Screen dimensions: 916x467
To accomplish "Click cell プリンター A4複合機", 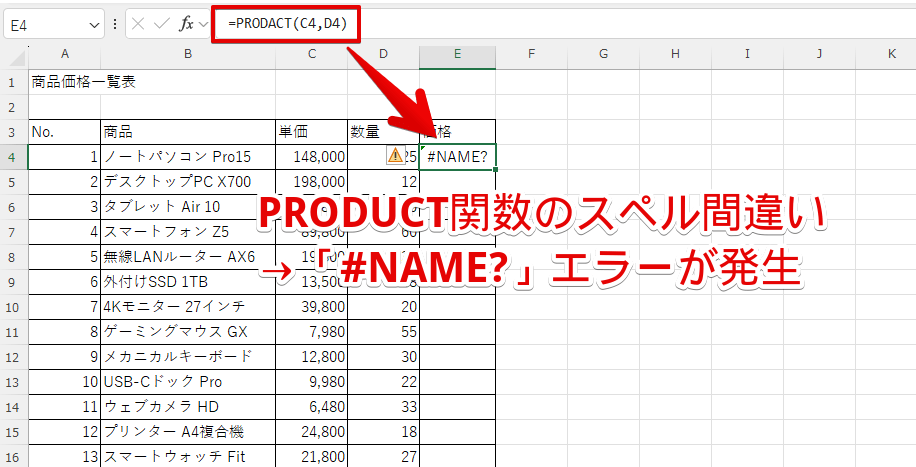I will pos(188,432).
